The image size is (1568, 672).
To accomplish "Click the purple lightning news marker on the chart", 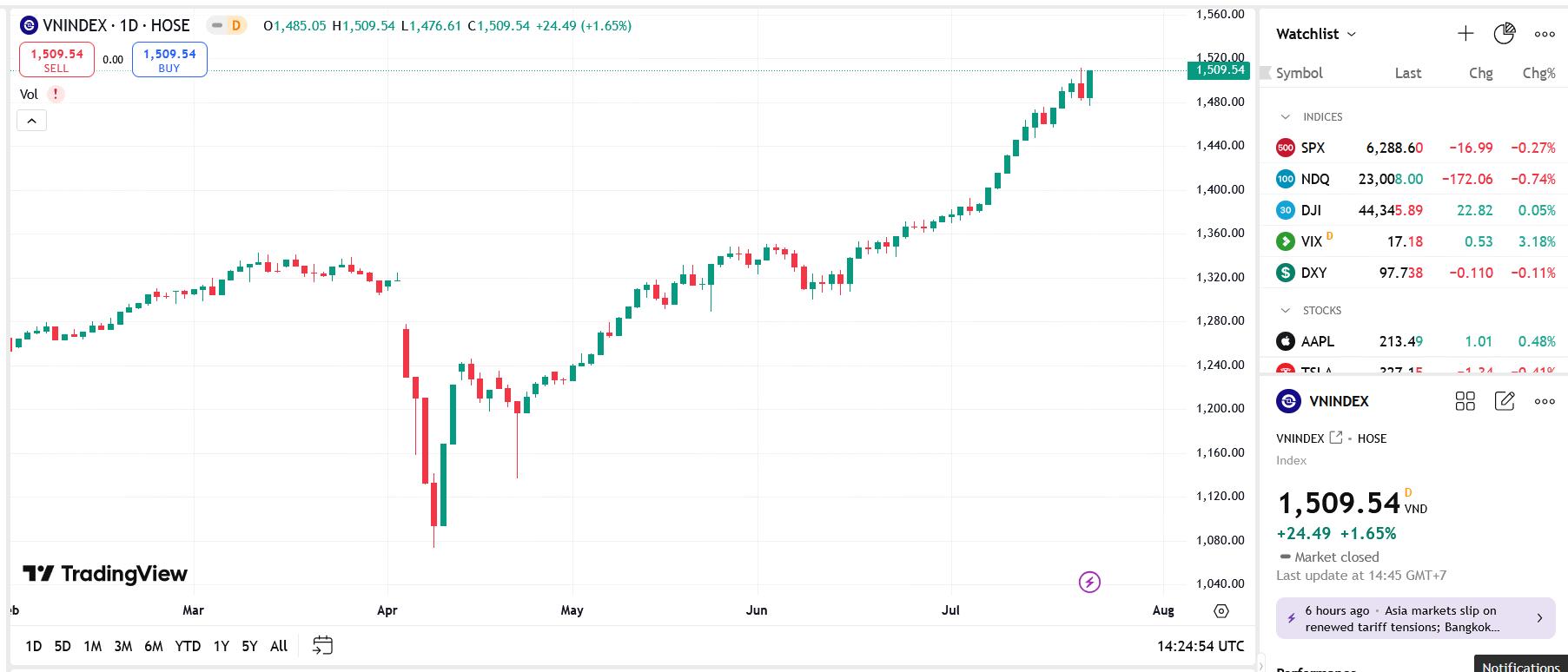I will click(x=1089, y=582).
